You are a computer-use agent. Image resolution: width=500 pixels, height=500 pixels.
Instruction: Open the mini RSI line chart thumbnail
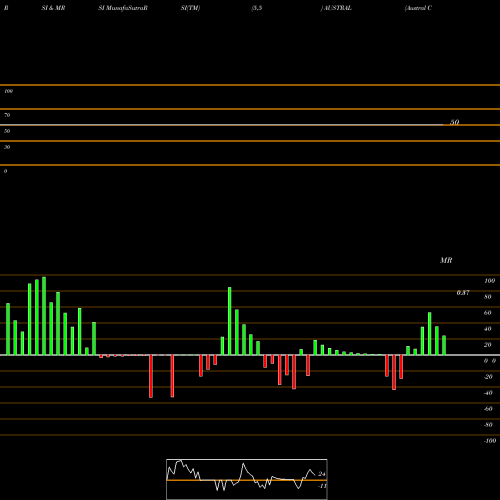coord(247,479)
